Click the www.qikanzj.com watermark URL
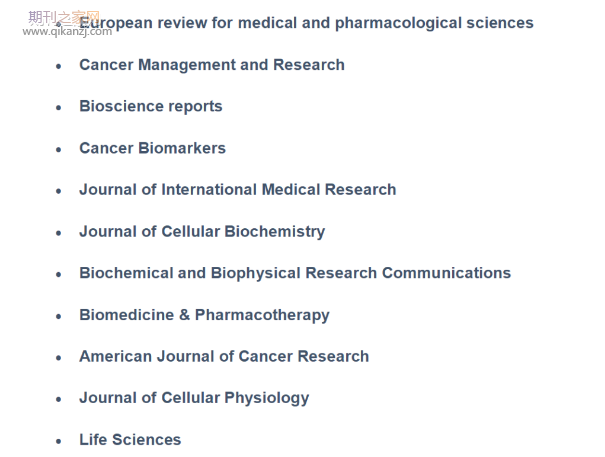Screen dimensions: 605x457 pos(67,31)
